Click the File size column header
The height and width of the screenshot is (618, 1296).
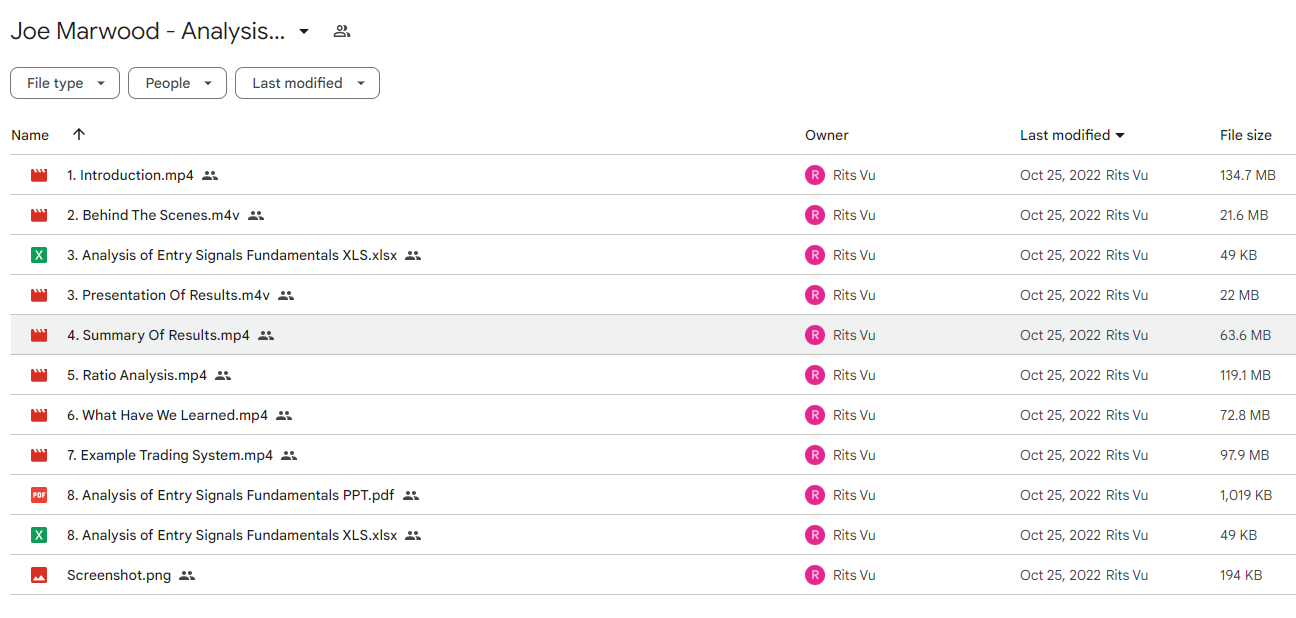pos(1246,135)
